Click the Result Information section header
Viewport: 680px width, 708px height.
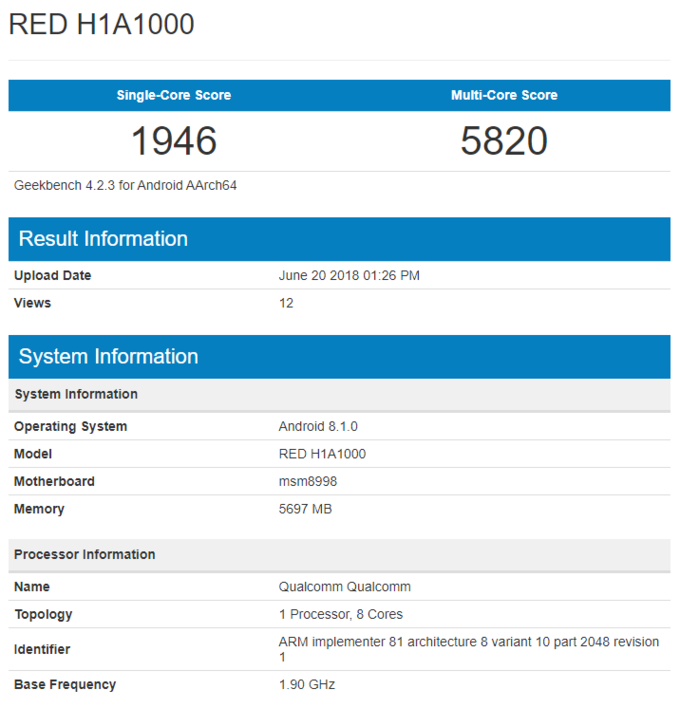pyautogui.click(x=340, y=239)
